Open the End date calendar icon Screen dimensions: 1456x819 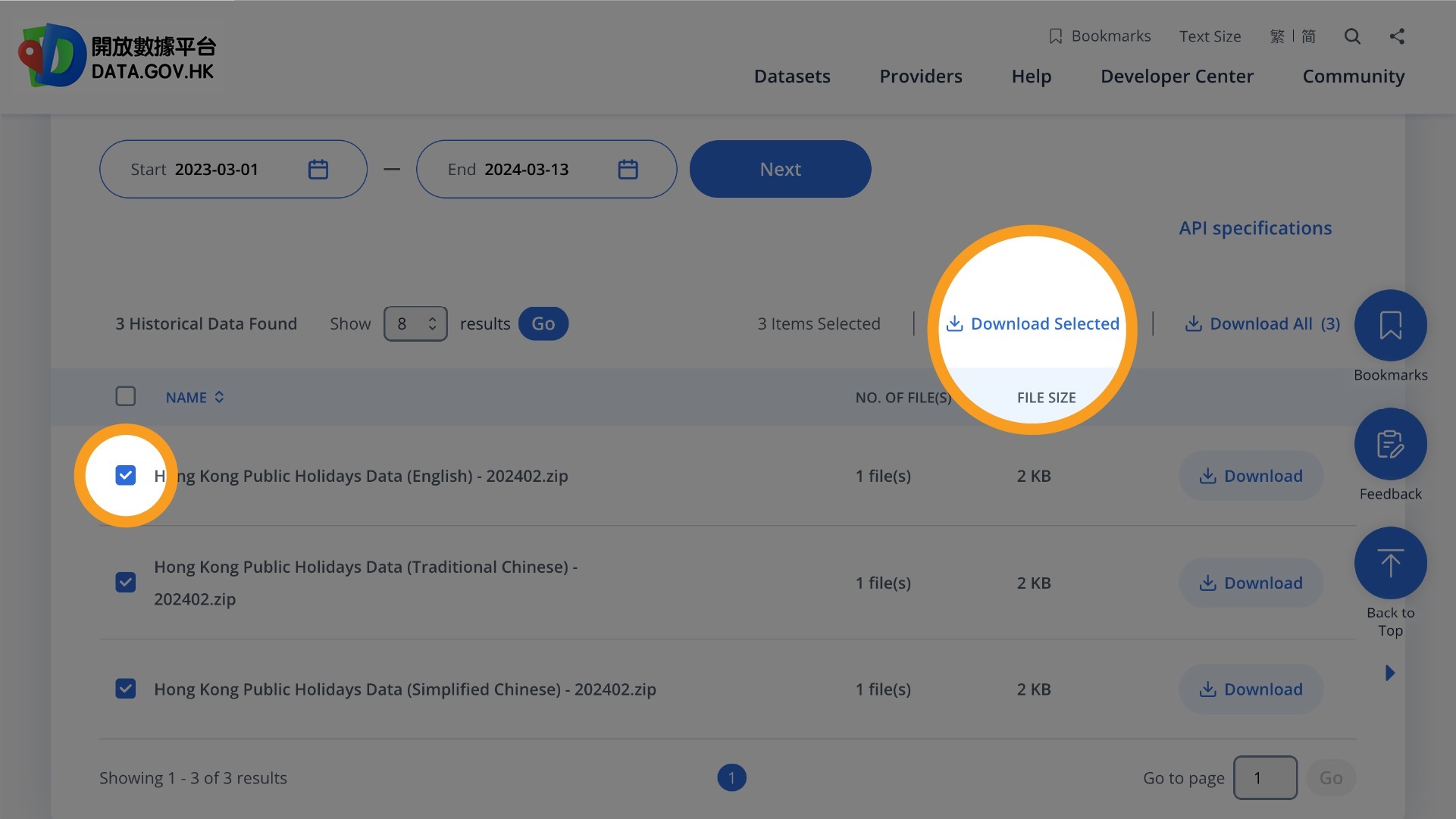click(x=628, y=169)
